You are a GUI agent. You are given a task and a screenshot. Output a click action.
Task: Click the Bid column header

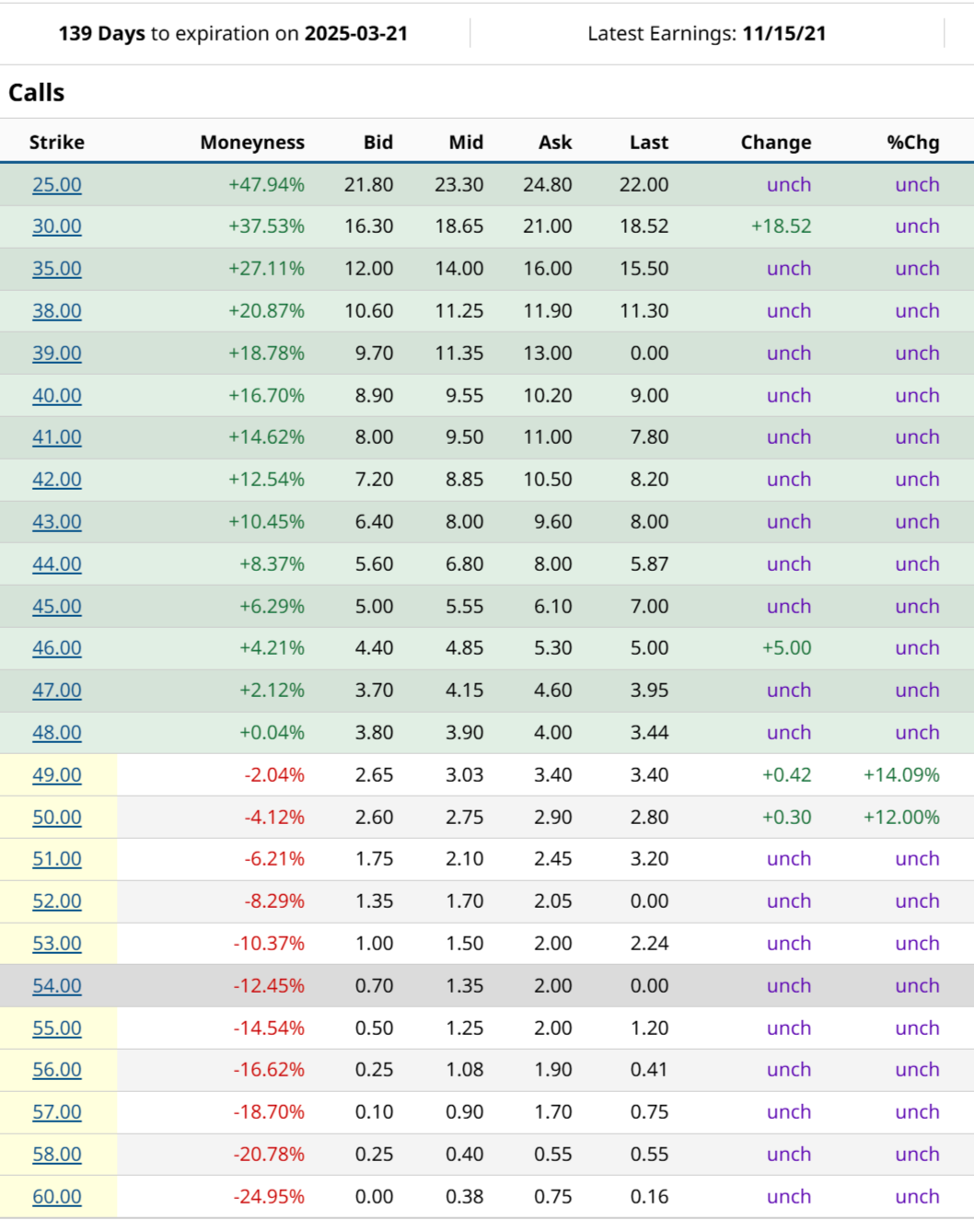pos(378,143)
